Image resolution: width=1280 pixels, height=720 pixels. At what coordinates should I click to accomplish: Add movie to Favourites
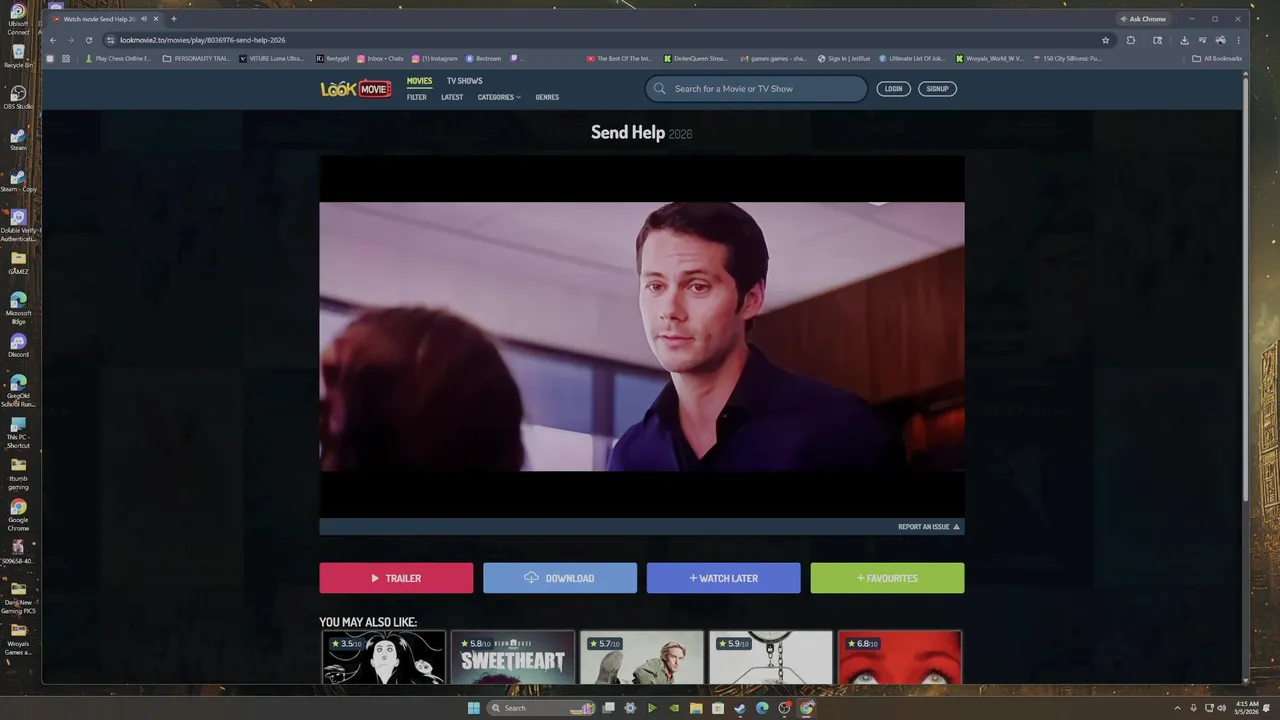coord(887,578)
